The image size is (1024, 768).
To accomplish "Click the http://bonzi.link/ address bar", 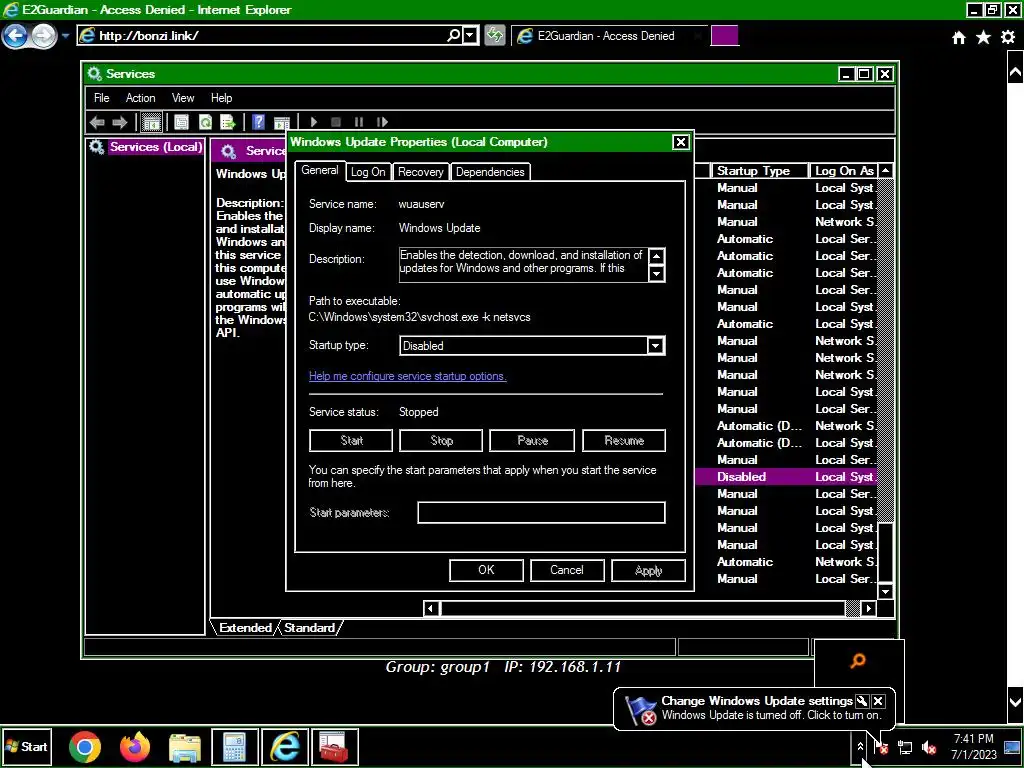I will [x=261, y=35].
